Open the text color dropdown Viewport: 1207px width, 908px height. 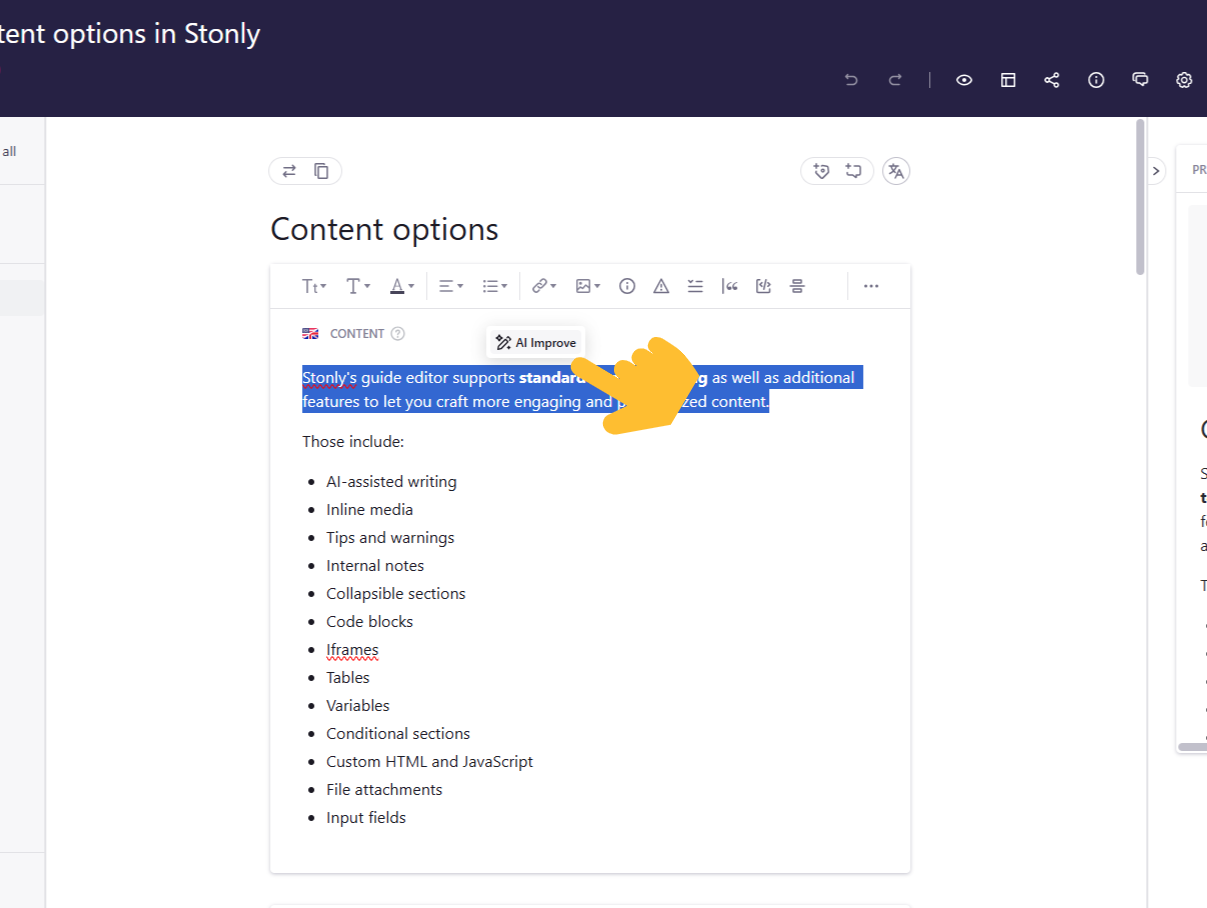(x=401, y=286)
